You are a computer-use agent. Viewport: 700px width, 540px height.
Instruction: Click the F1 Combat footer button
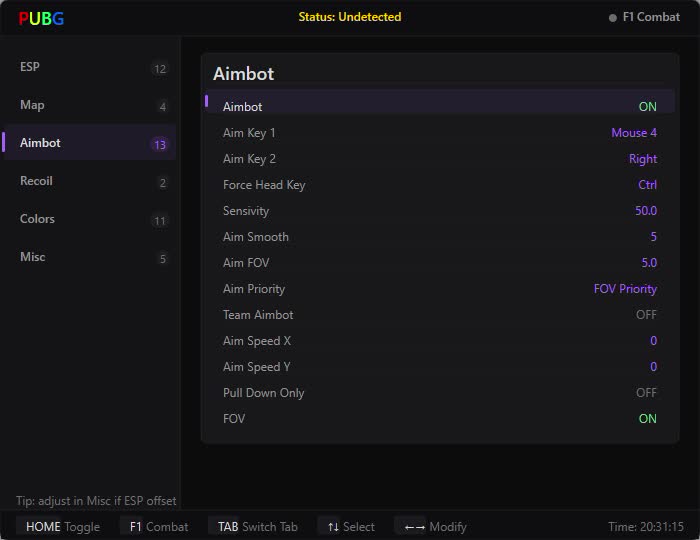tap(159, 527)
